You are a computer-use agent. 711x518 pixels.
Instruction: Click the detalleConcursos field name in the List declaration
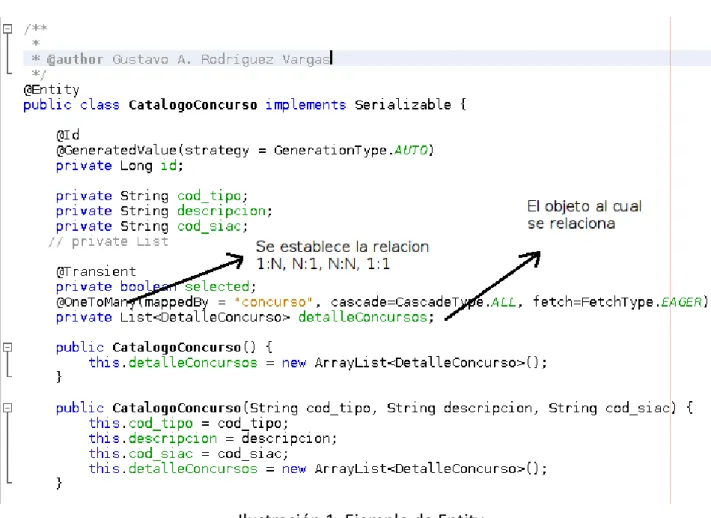coord(363,317)
